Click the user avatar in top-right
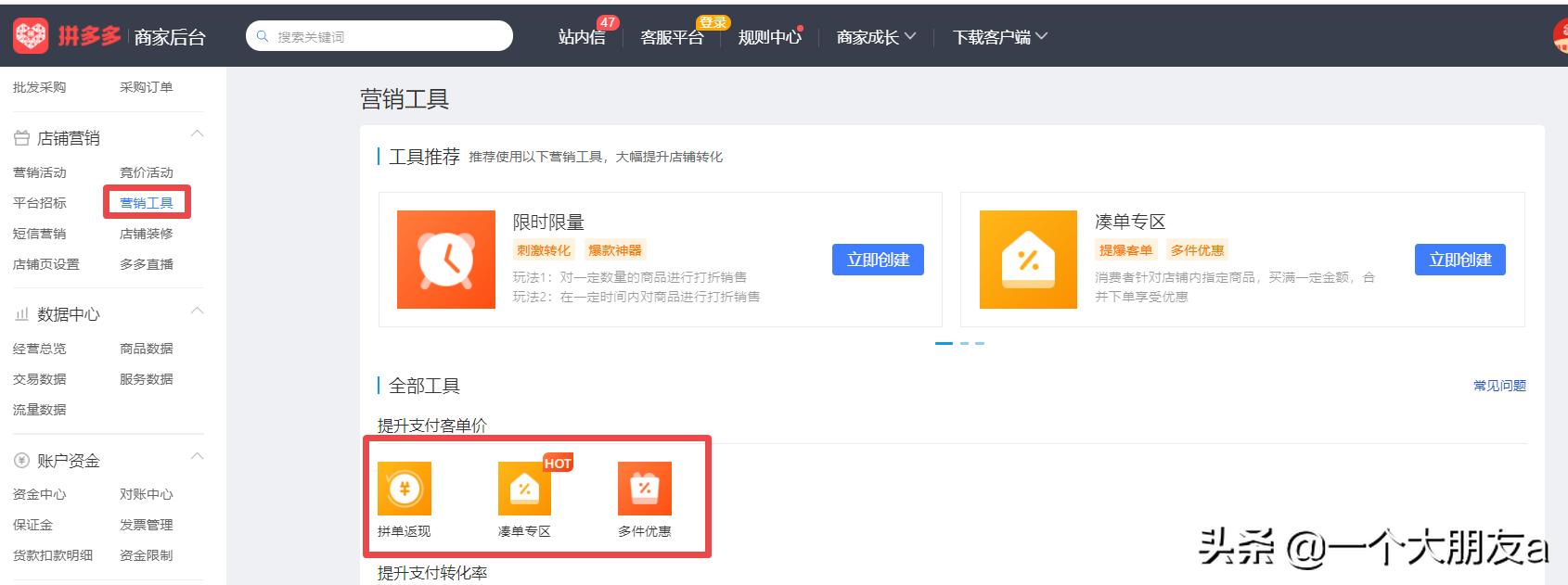Image resolution: width=1568 pixels, height=585 pixels. [1561, 36]
